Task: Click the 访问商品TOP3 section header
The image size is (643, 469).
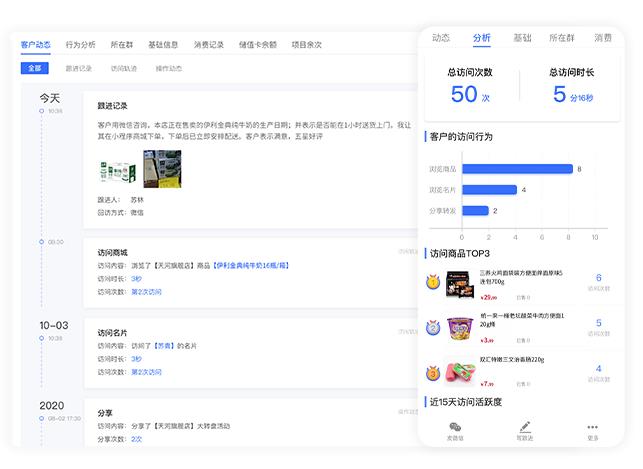Action: click(x=460, y=254)
